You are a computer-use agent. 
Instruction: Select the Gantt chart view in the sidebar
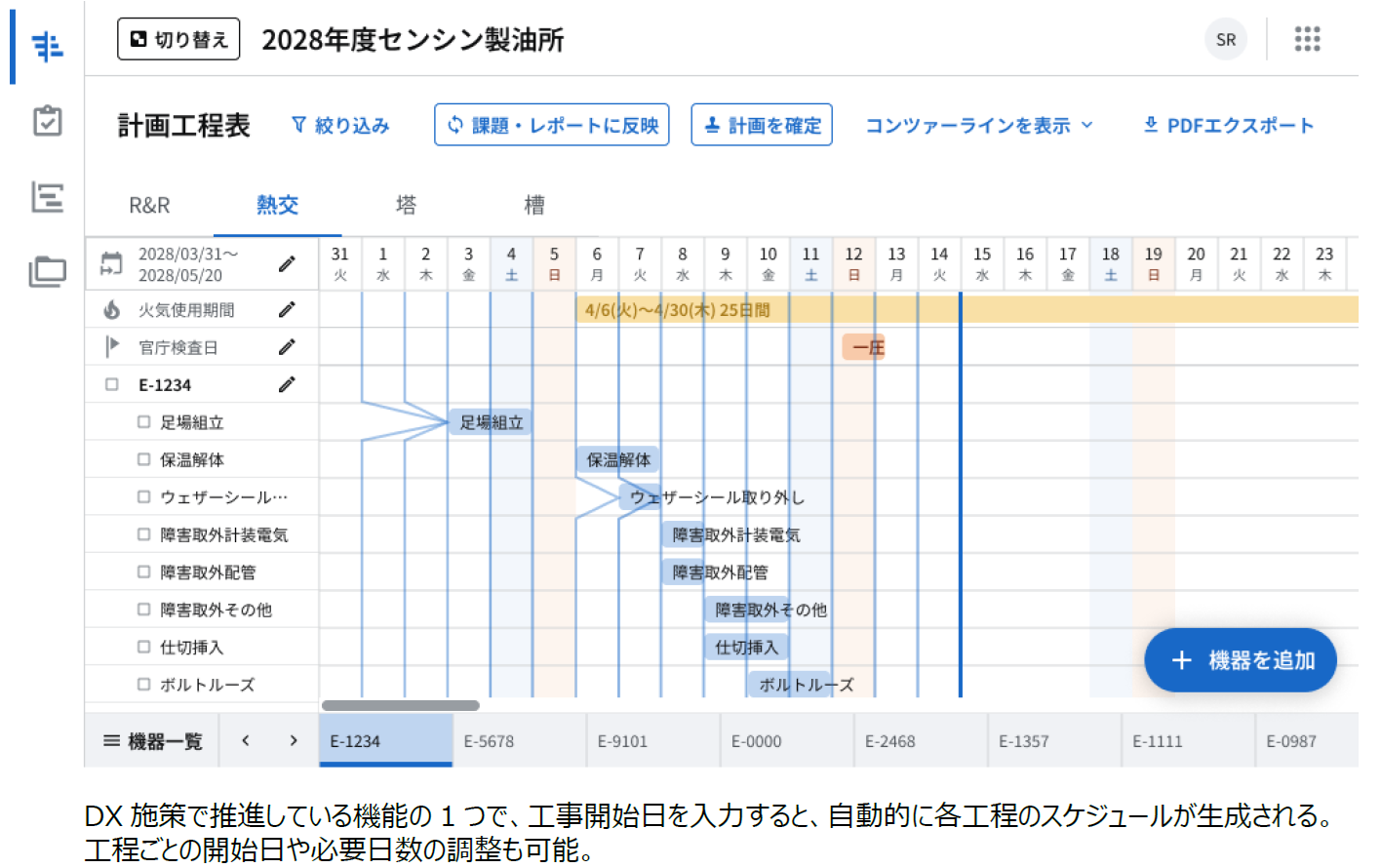(x=46, y=44)
